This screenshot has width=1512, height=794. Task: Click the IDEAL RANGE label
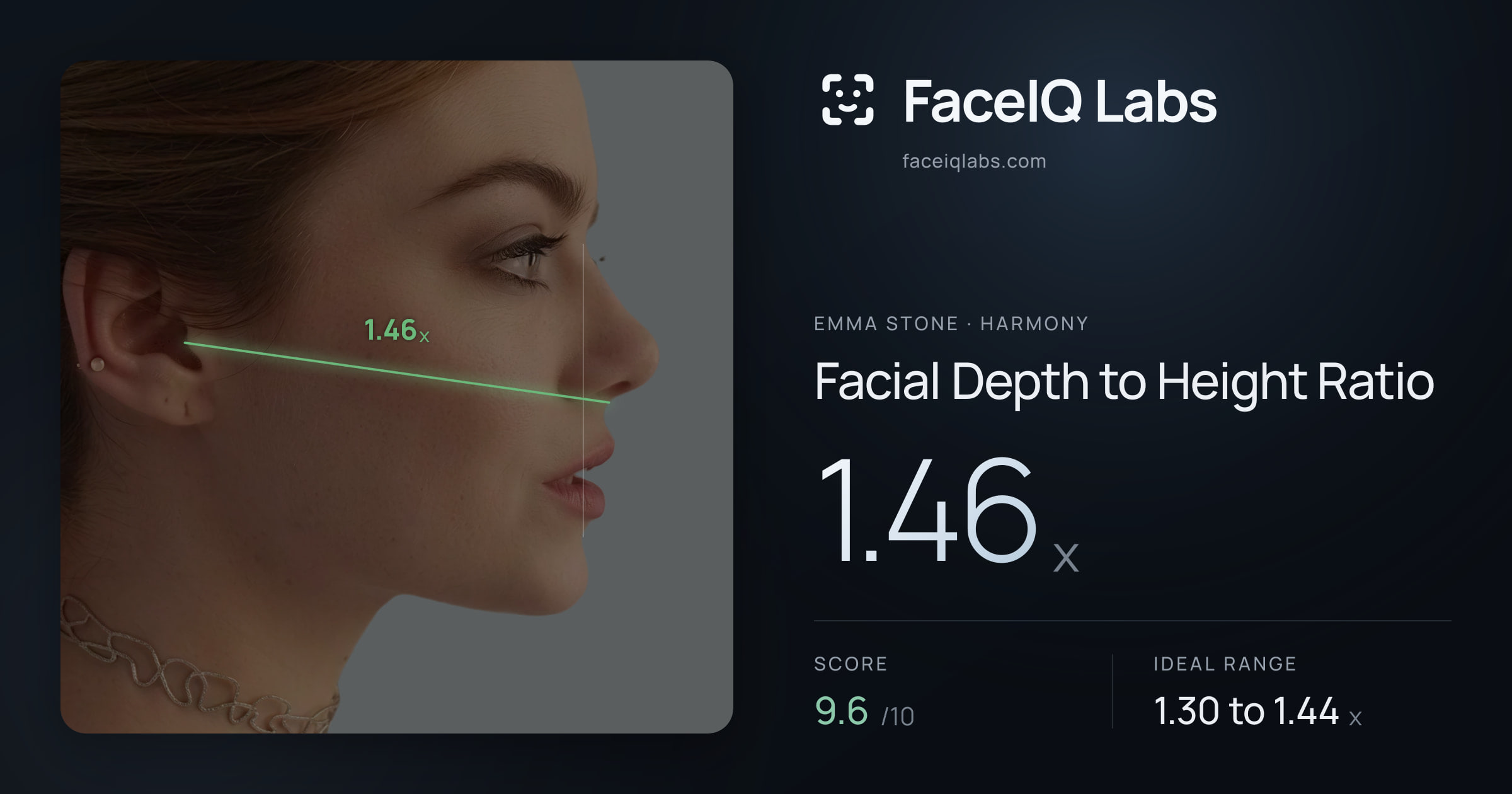coord(1225,664)
